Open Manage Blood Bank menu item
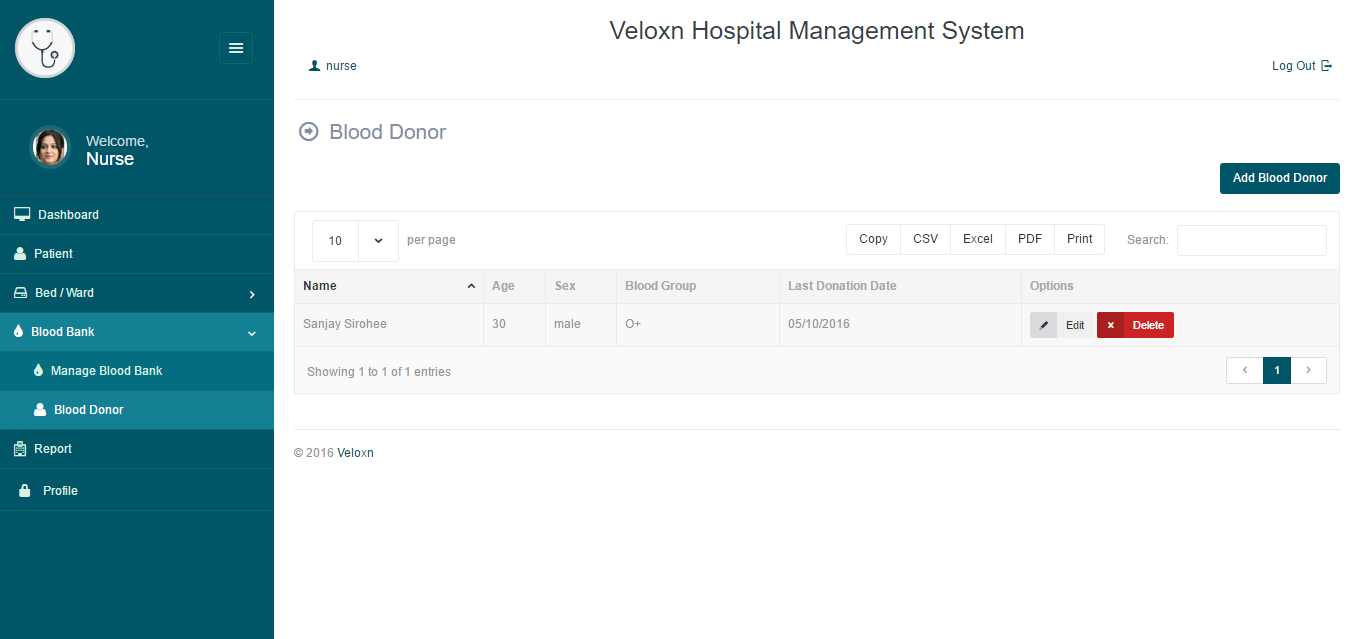 pyautogui.click(x=106, y=371)
